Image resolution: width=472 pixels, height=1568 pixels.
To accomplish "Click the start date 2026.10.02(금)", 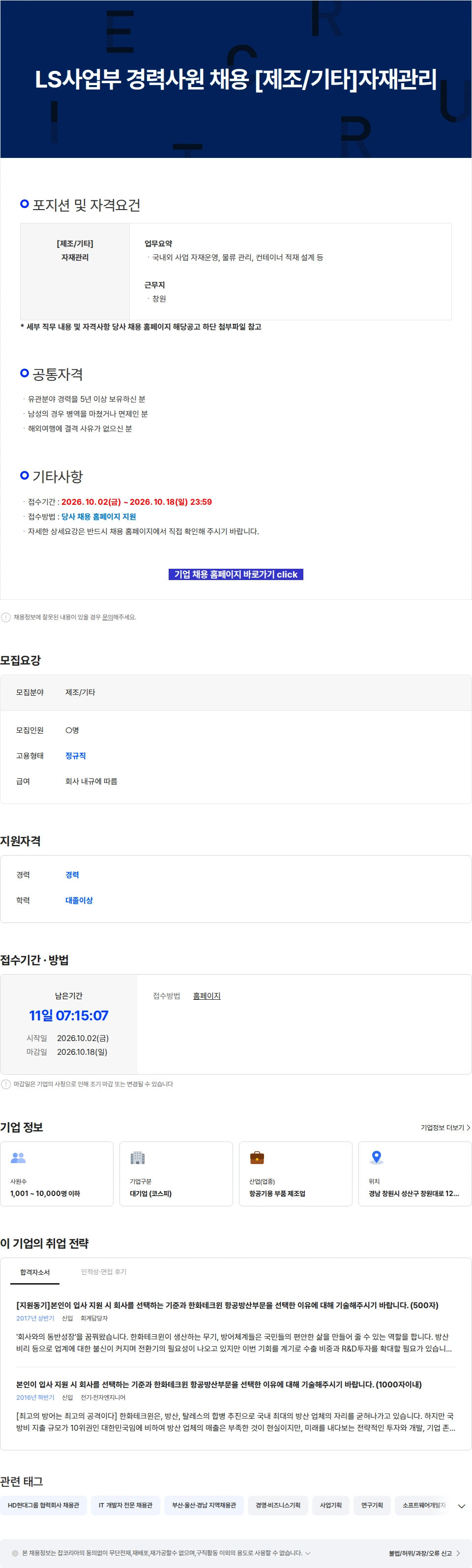I will (83, 1039).
